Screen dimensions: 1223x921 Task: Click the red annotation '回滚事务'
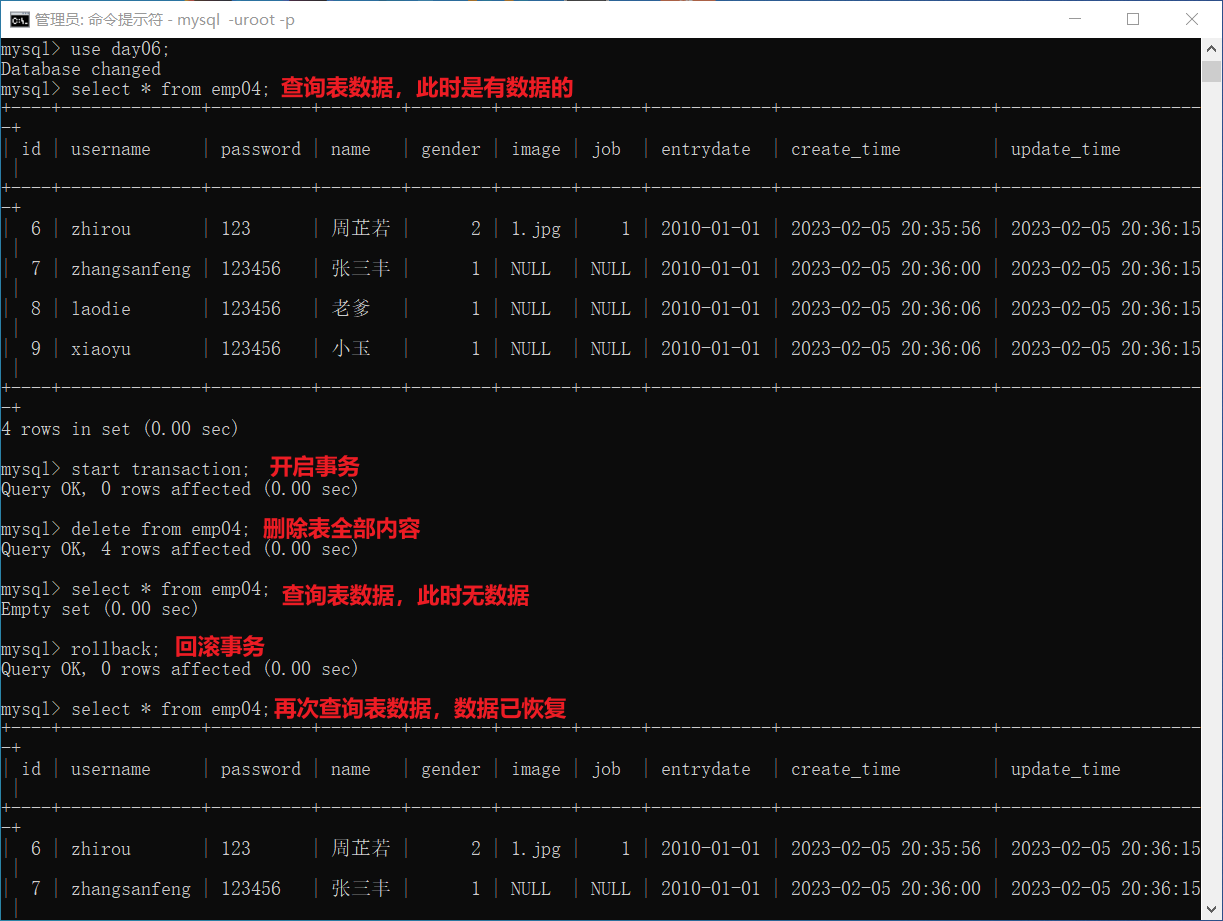coord(220,647)
